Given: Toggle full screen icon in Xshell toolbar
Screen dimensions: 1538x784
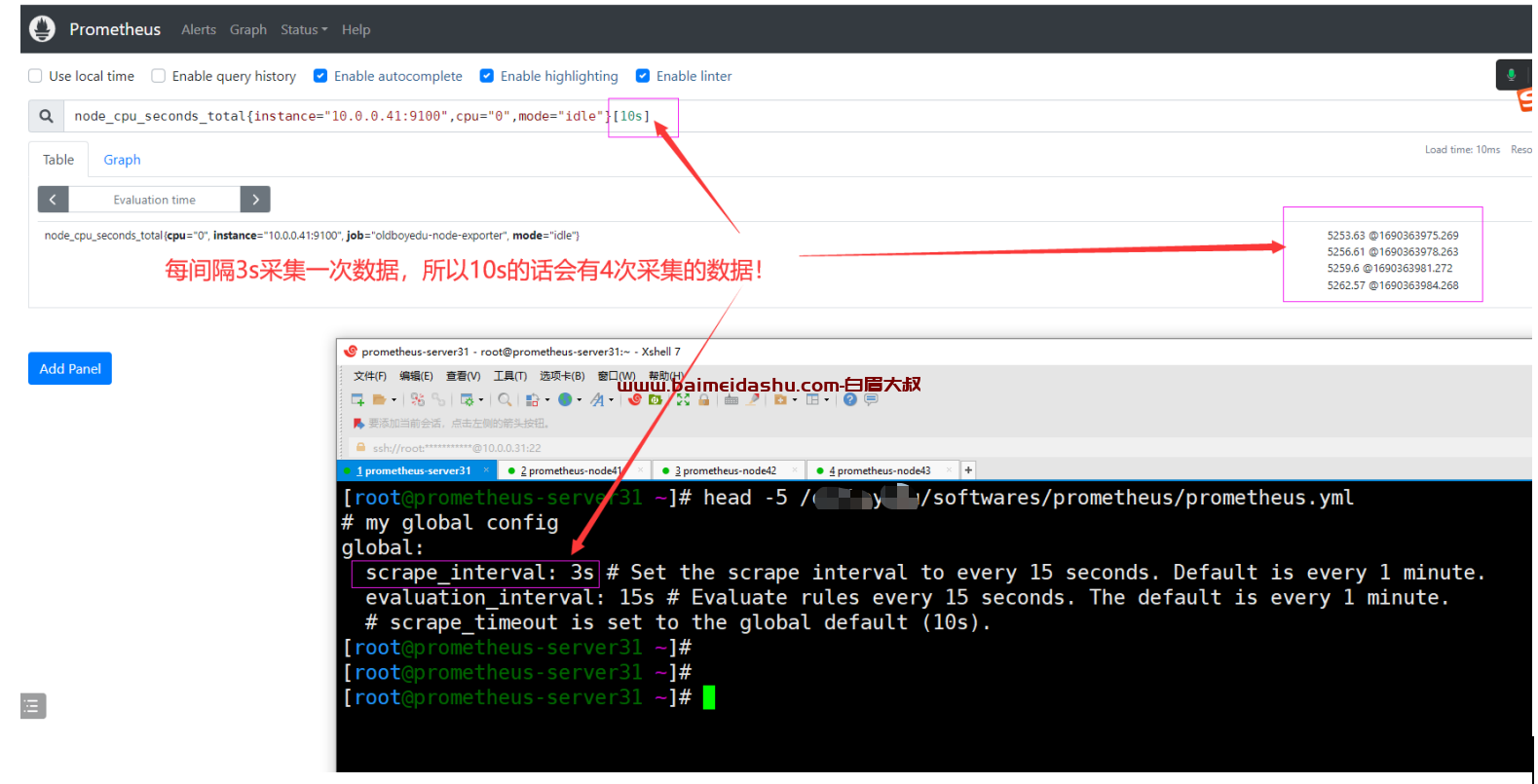Looking at the screenshot, I should 683,399.
